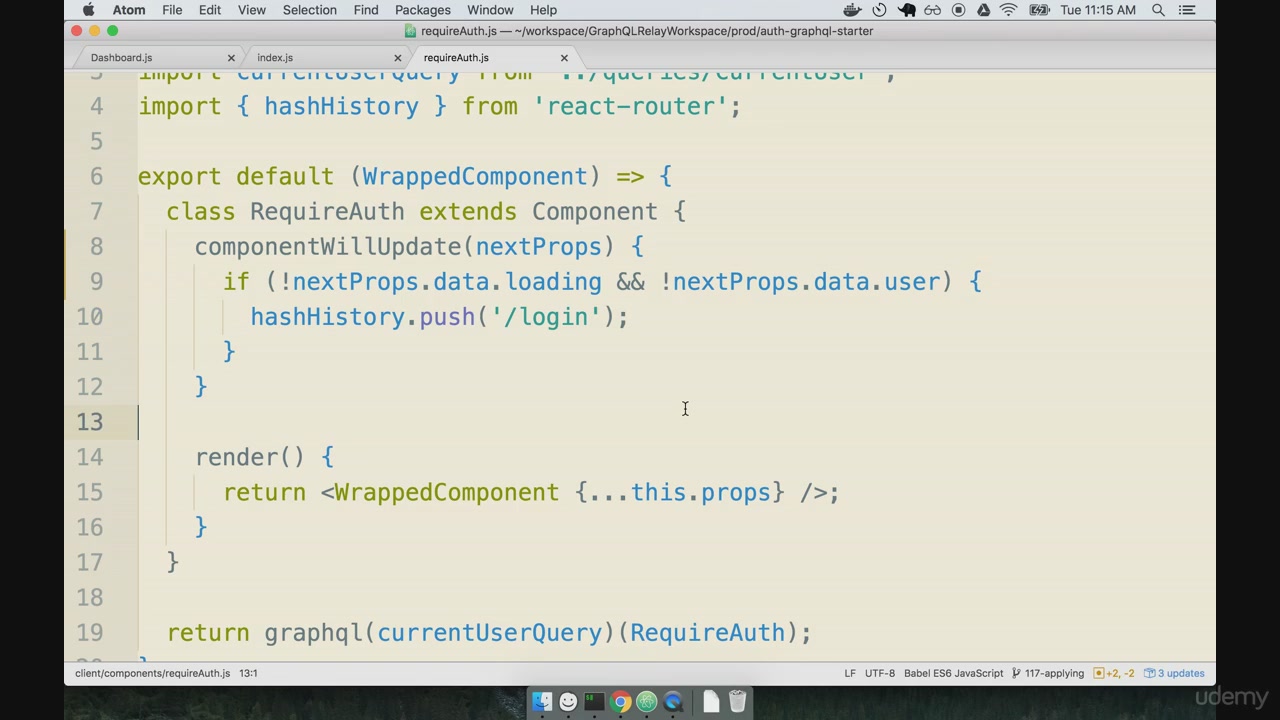Change the UTF-8 file encoding selector
The height and width of the screenshot is (720, 1280).
click(x=880, y=673)
